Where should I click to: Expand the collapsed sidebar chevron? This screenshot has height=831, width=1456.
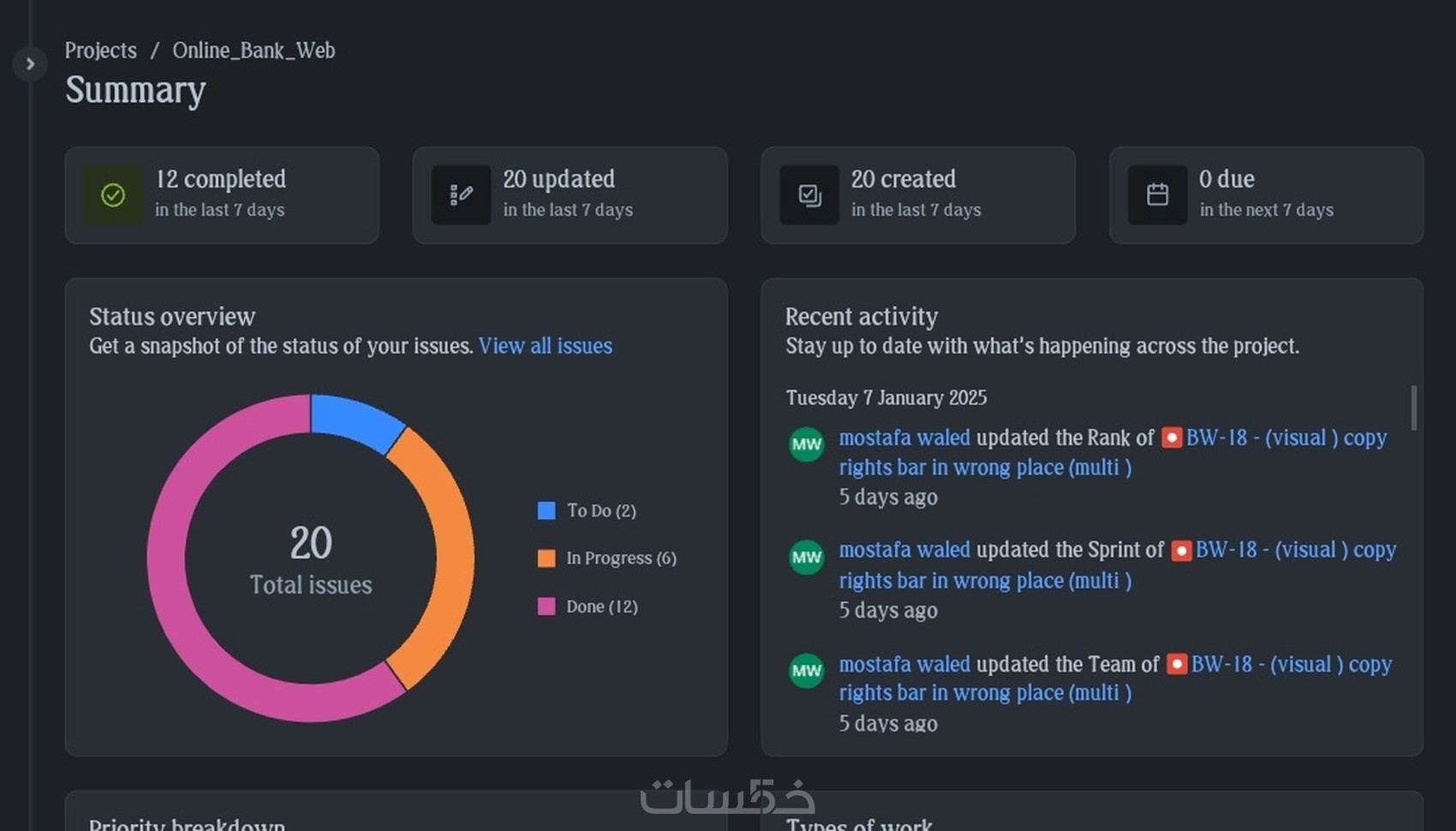[30, 63]
